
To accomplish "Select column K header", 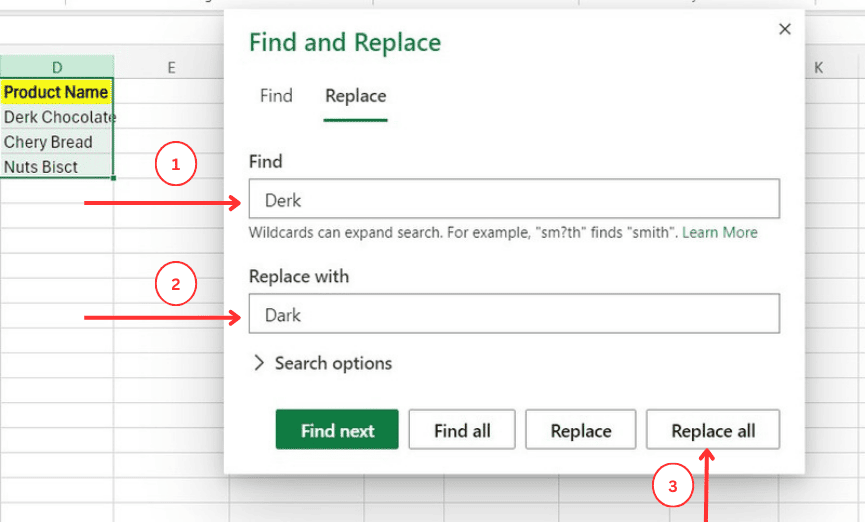I will (x=818, y=67).
